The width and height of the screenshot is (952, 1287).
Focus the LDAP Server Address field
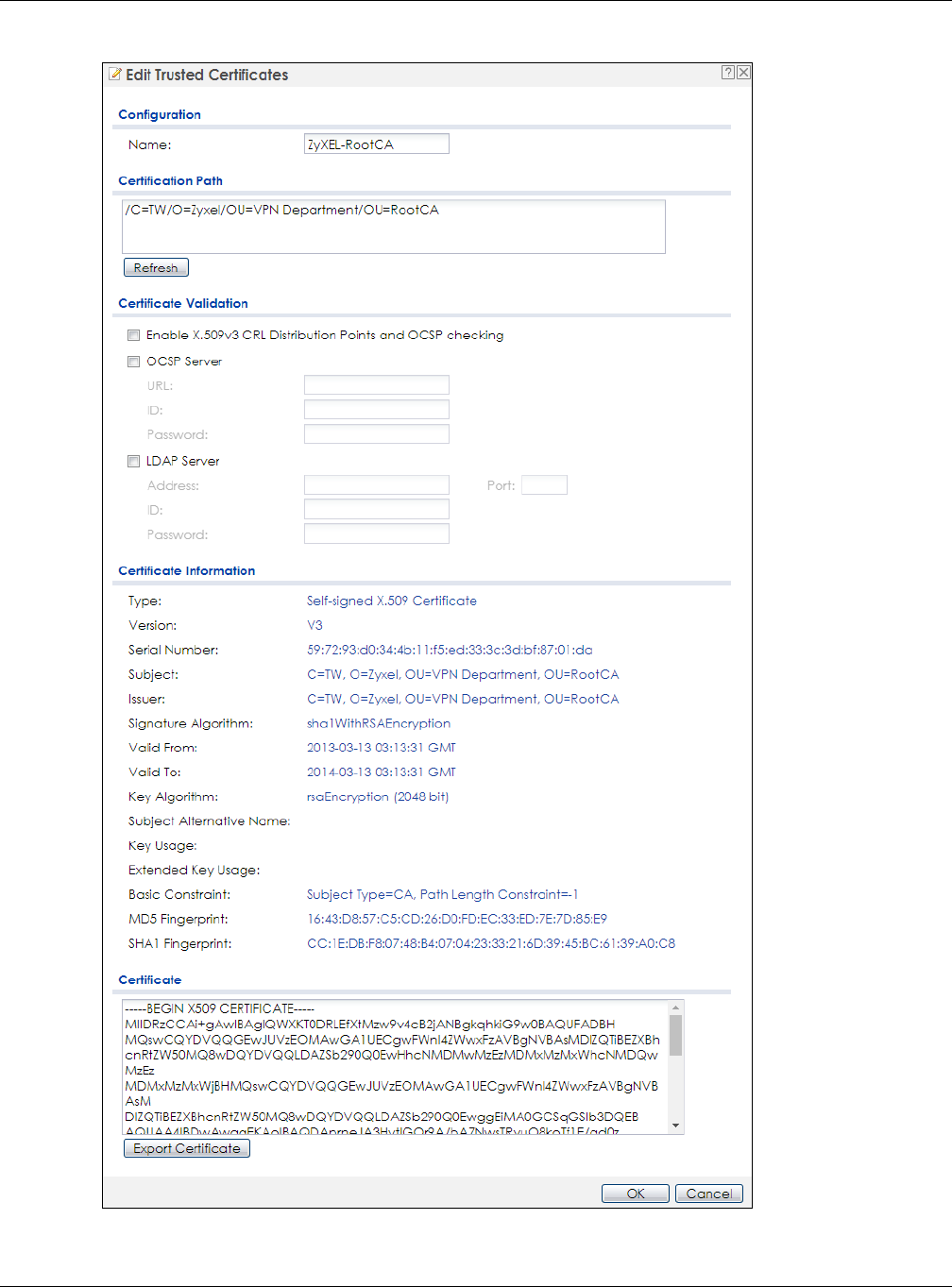377,485
